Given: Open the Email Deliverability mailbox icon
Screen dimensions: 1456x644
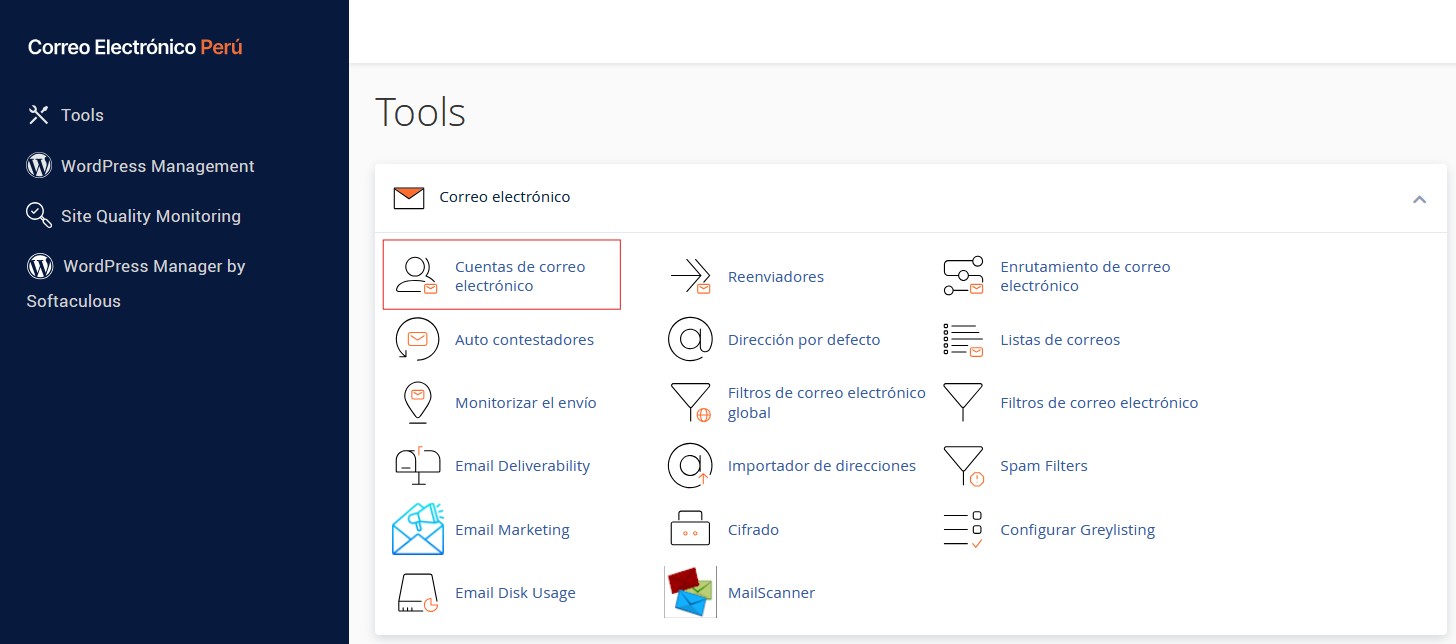Looking at the screenshot, I should pos(417,466).
